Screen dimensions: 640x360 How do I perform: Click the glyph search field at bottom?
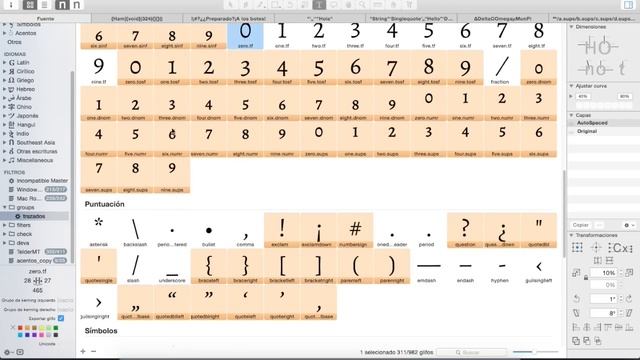[x=471, y=352]
